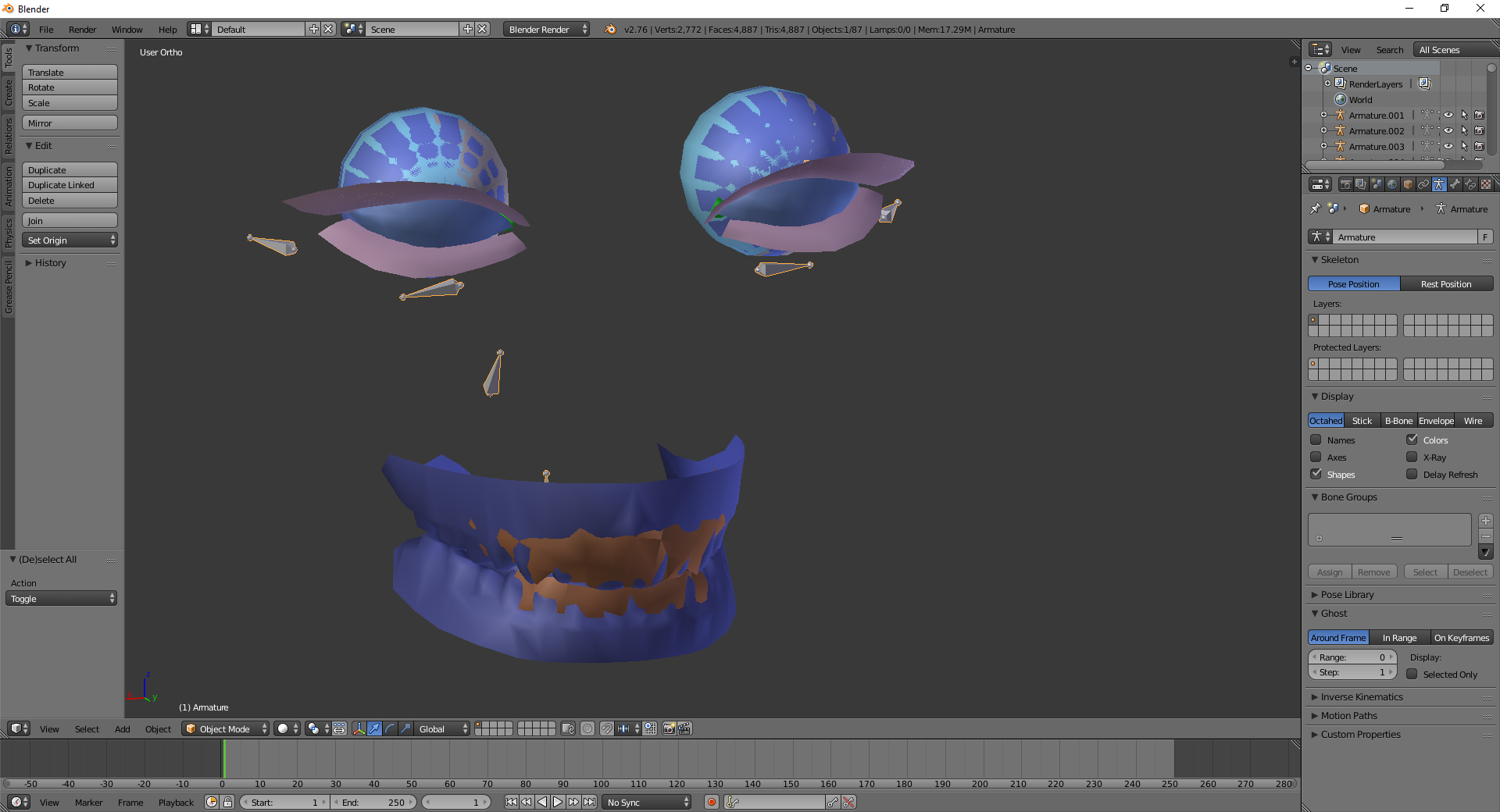Click the add bone group plus button
This screenshot has height=812, width=1500.
tap(1486, 521)
